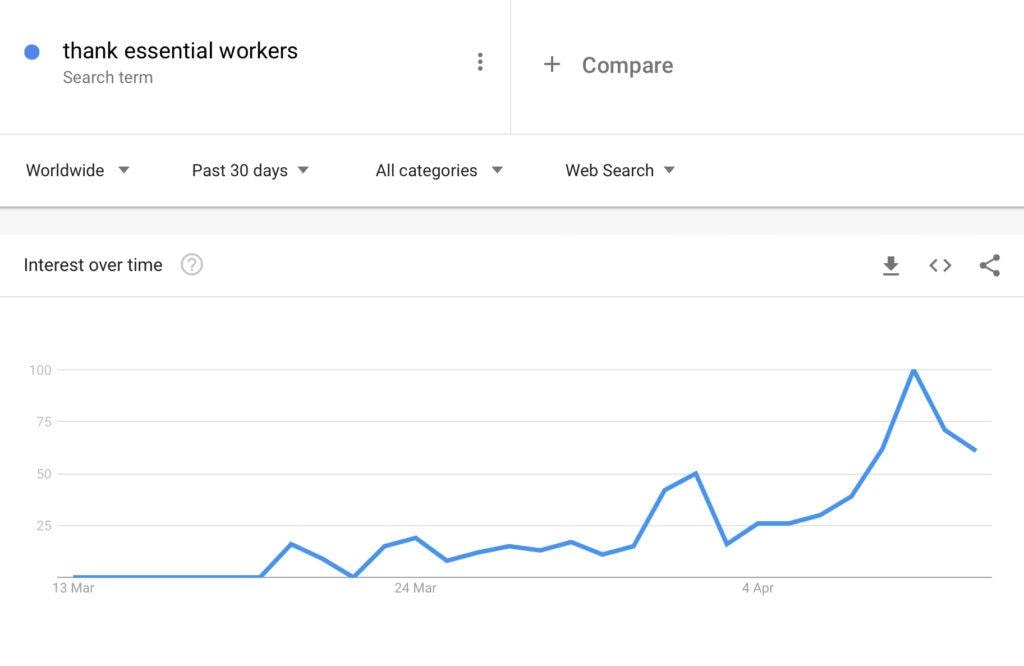Click the chart's final data point
Screen dimensions: 1024x666
click(975, 450)
